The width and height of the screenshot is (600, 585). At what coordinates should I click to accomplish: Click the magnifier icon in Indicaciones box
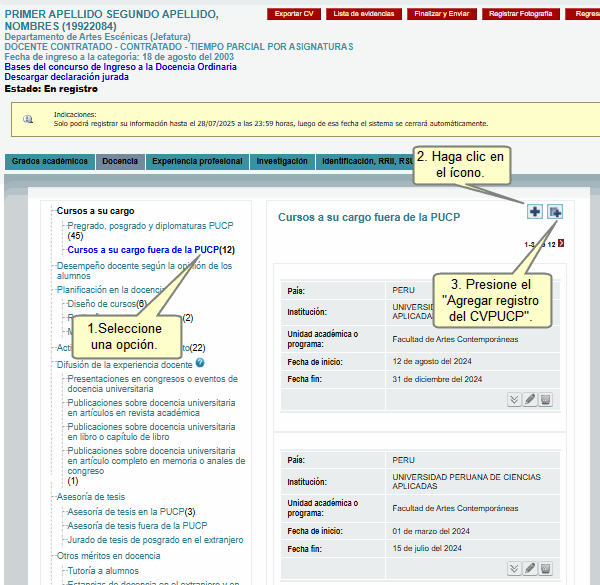click(x=28, y=119)
